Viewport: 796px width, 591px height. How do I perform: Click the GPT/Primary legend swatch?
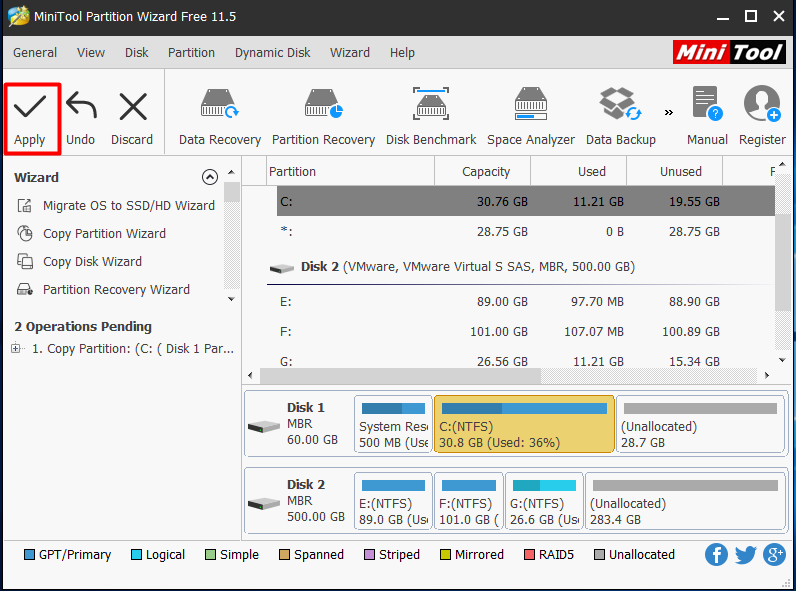pos(29,554)
